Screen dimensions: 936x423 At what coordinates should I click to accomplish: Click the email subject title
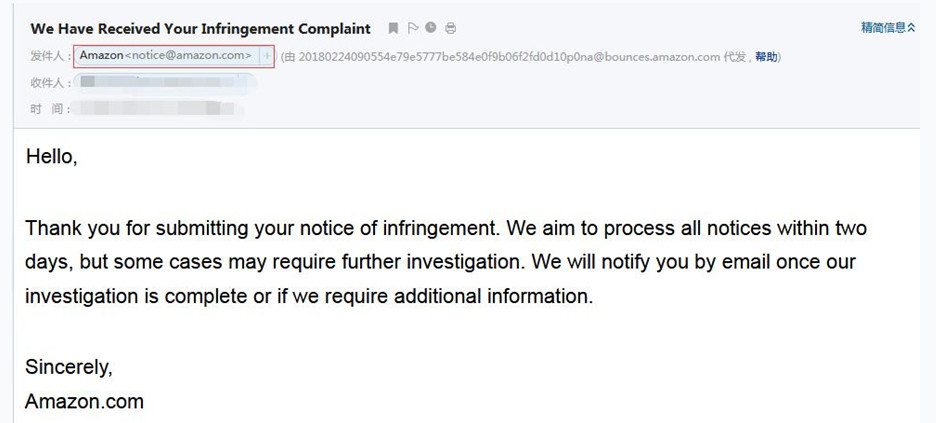tap(201, 29)
